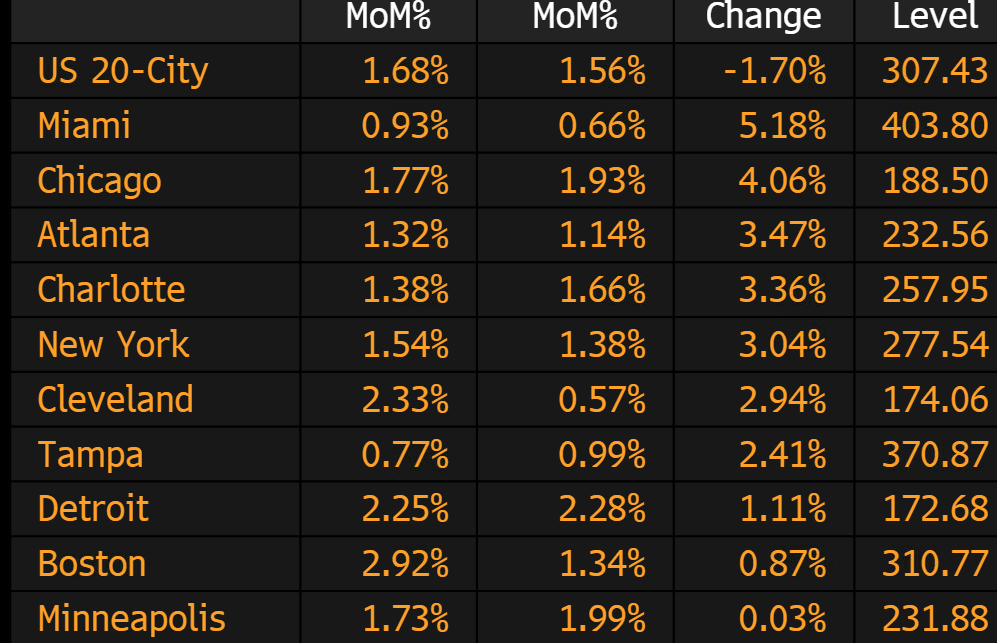The height and width of the screenshot is (643, 997).
Task: Select Cleveland's 2.33% MoM cell
Action: point(405,399)
